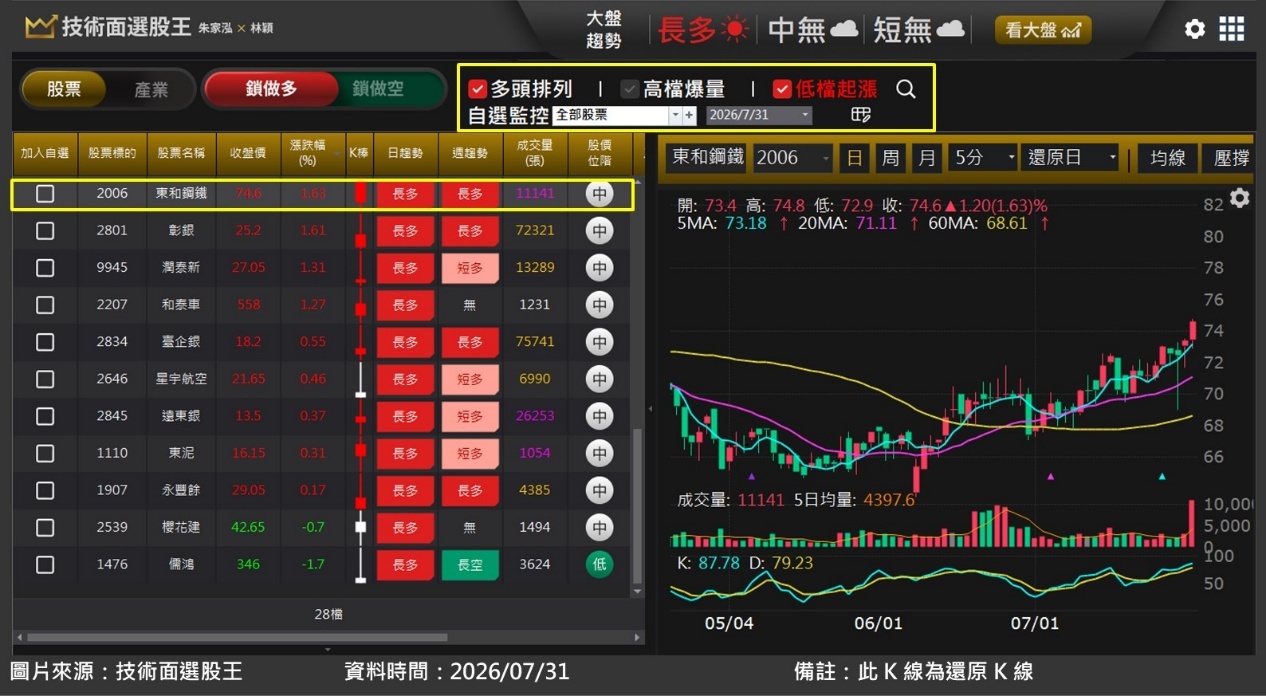Open the 還原日 chart type dropdown

click(1071, 157)
